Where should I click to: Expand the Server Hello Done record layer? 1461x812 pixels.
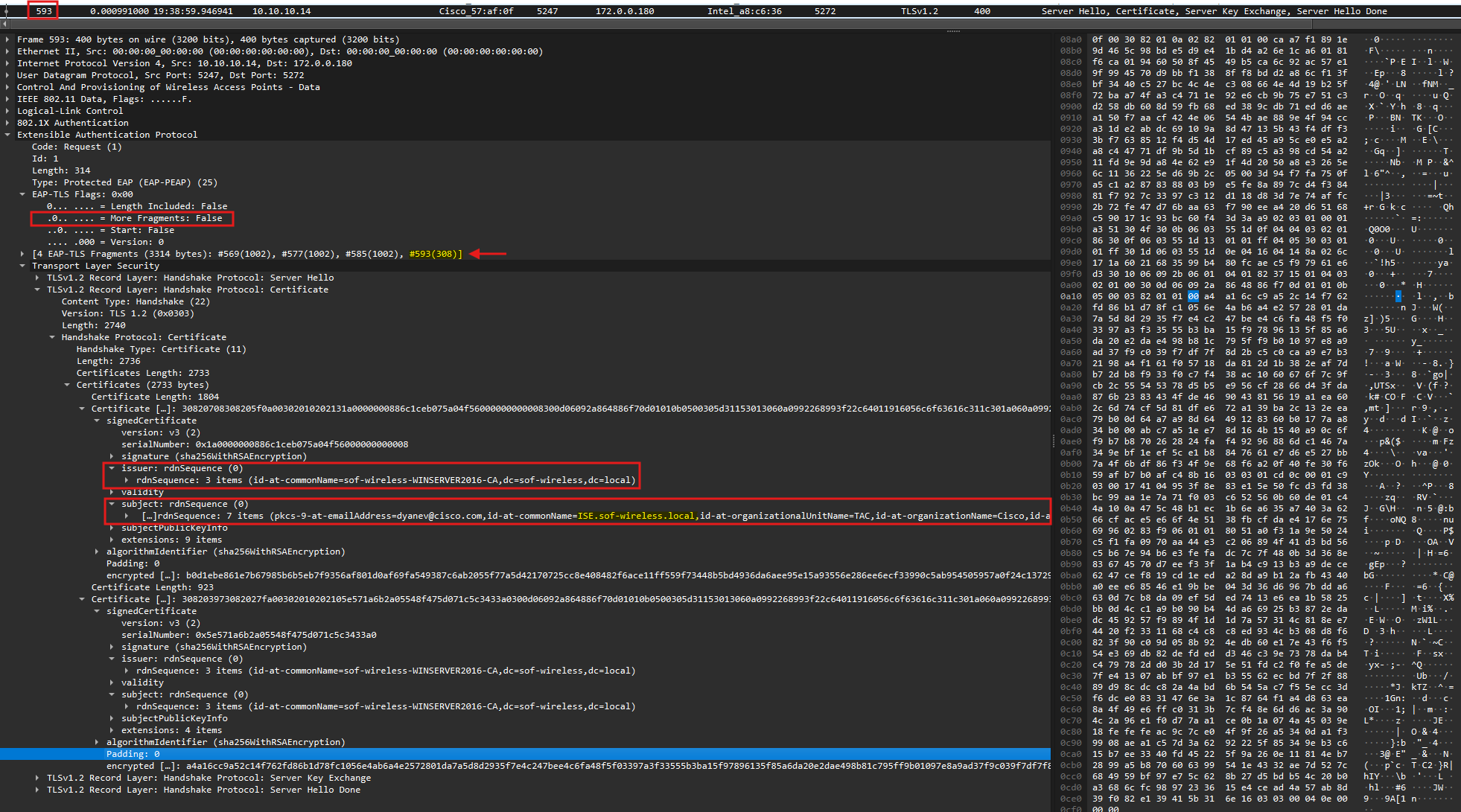pyautogui.click(x=37, y=790)
